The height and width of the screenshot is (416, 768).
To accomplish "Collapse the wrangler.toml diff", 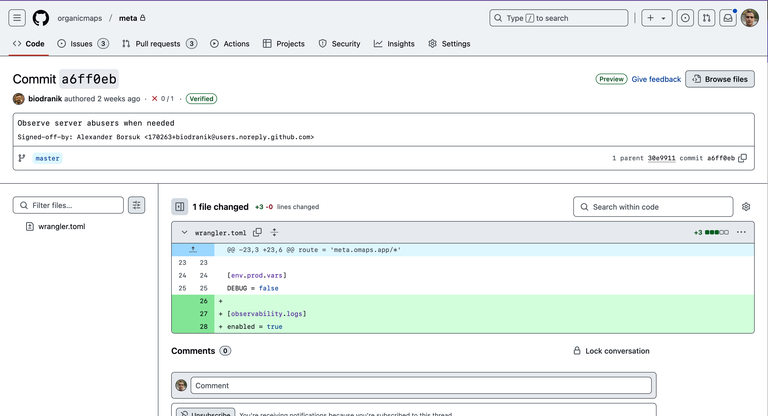I will (184, 232).
